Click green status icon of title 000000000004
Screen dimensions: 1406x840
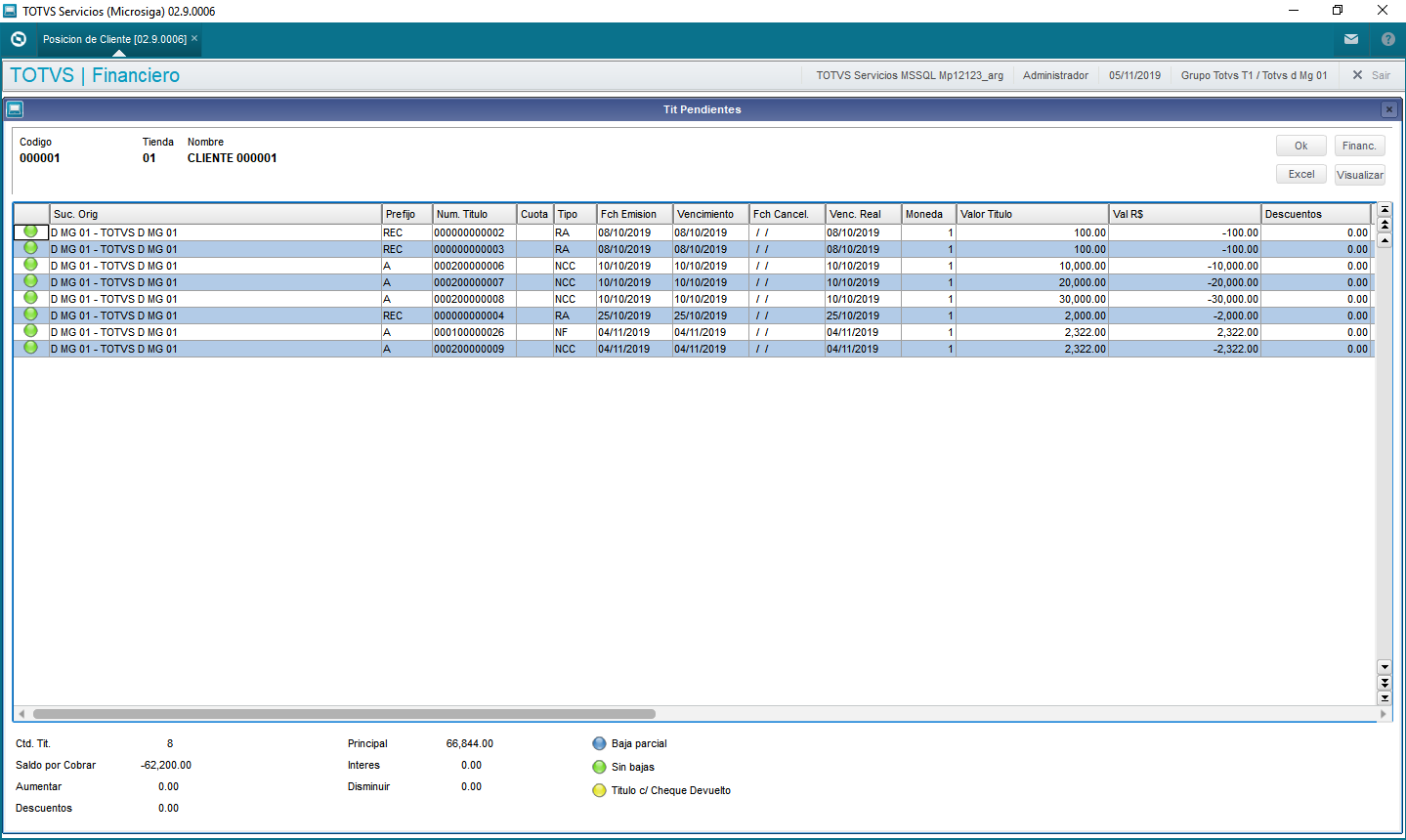pos(30,315)
